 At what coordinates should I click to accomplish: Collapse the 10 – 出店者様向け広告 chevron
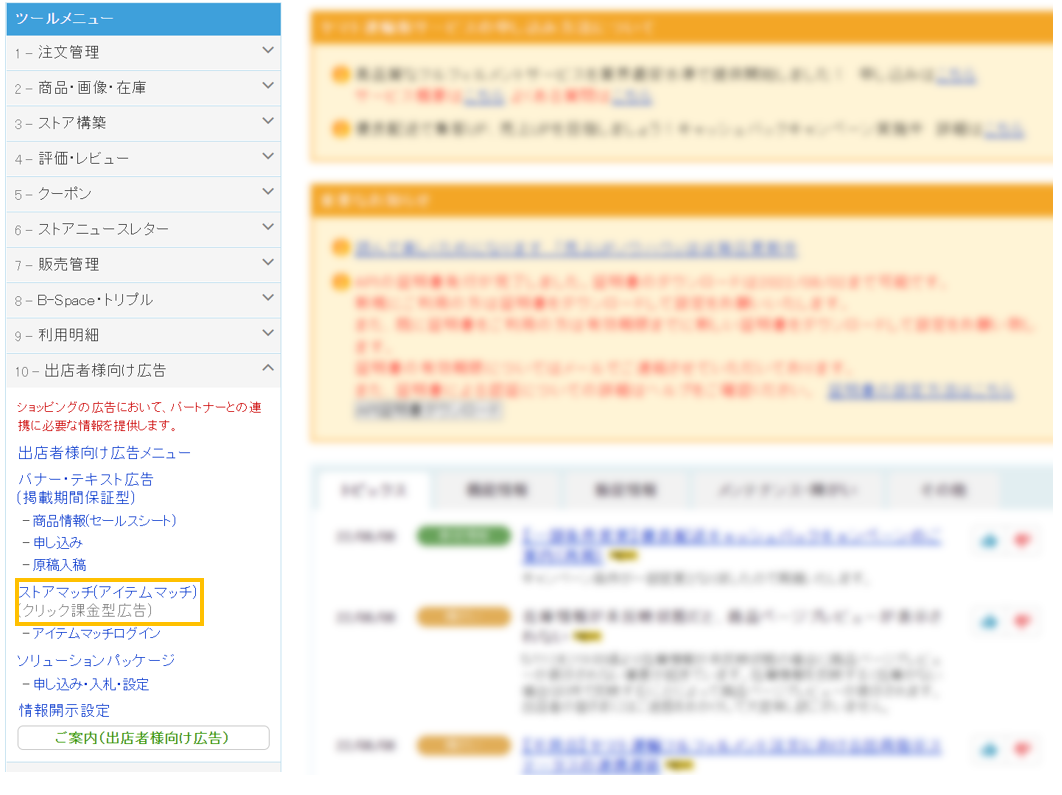point(268,368)
